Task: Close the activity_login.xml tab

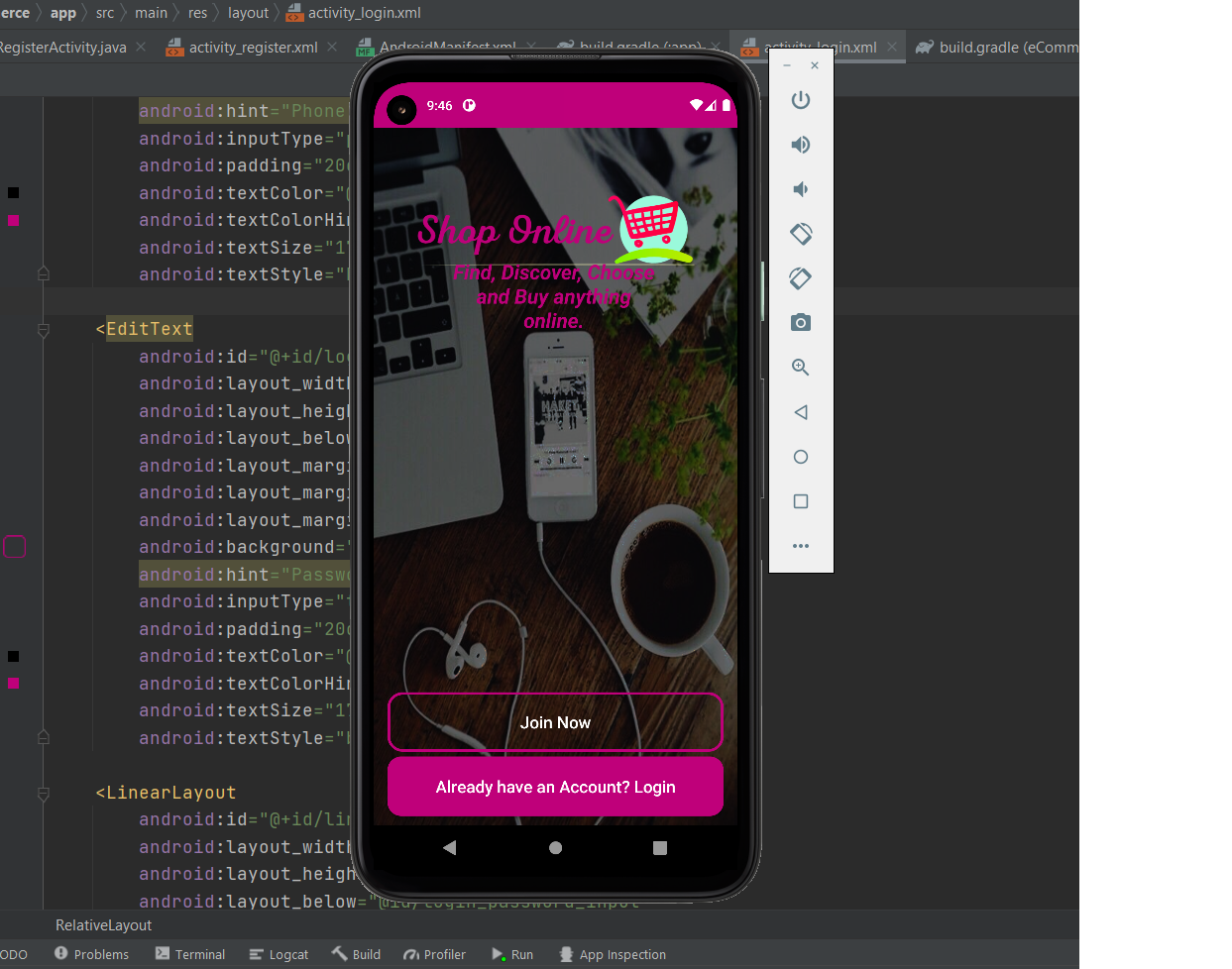Action: (892, 47)
